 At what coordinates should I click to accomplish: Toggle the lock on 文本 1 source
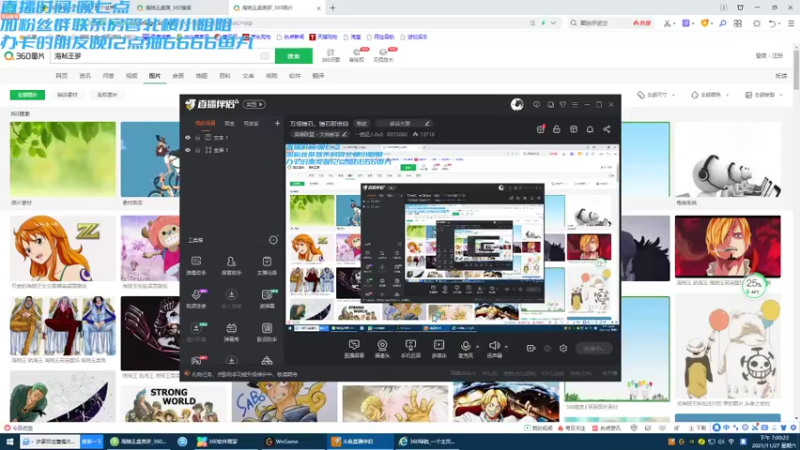pos(197,138)
